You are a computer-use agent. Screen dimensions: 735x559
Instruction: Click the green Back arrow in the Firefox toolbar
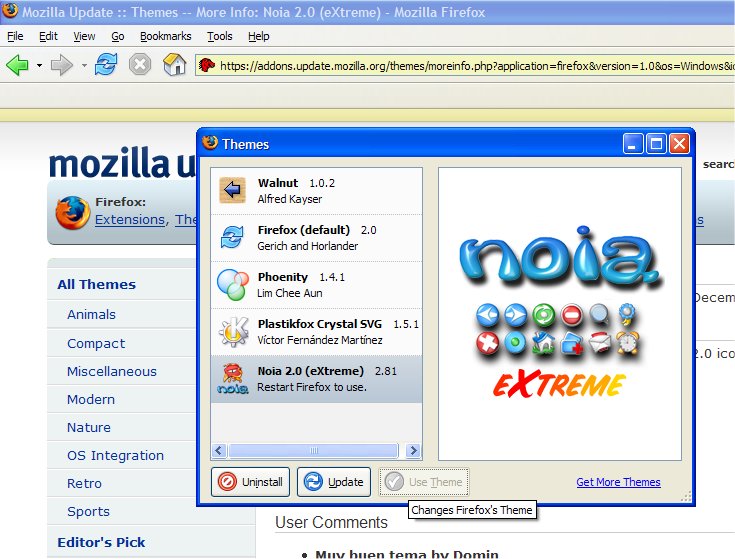point(18,65)
